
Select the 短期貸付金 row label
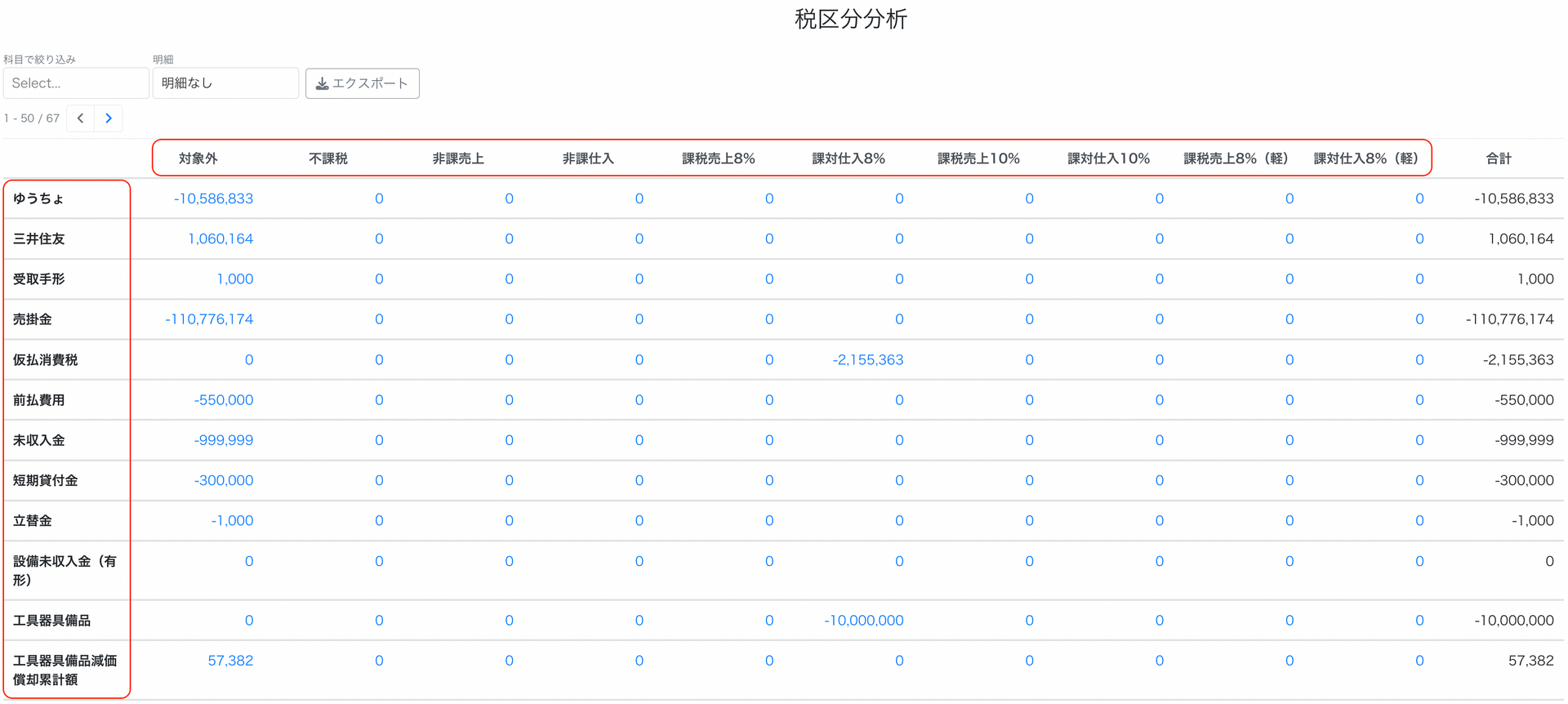click(x=45, y=480)
